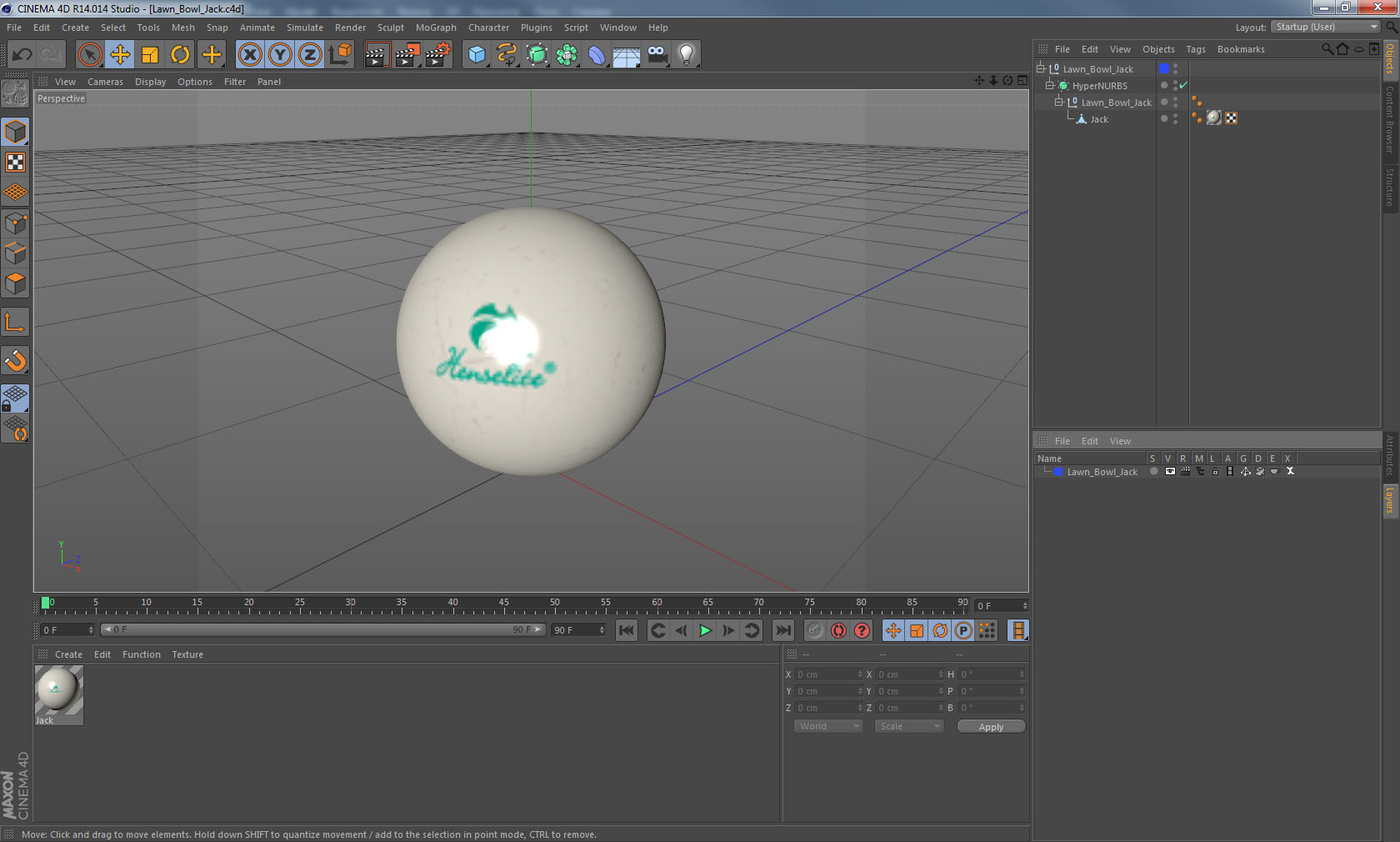Toggle HyperNURBS enabled green checkmark

point(1183,85)
